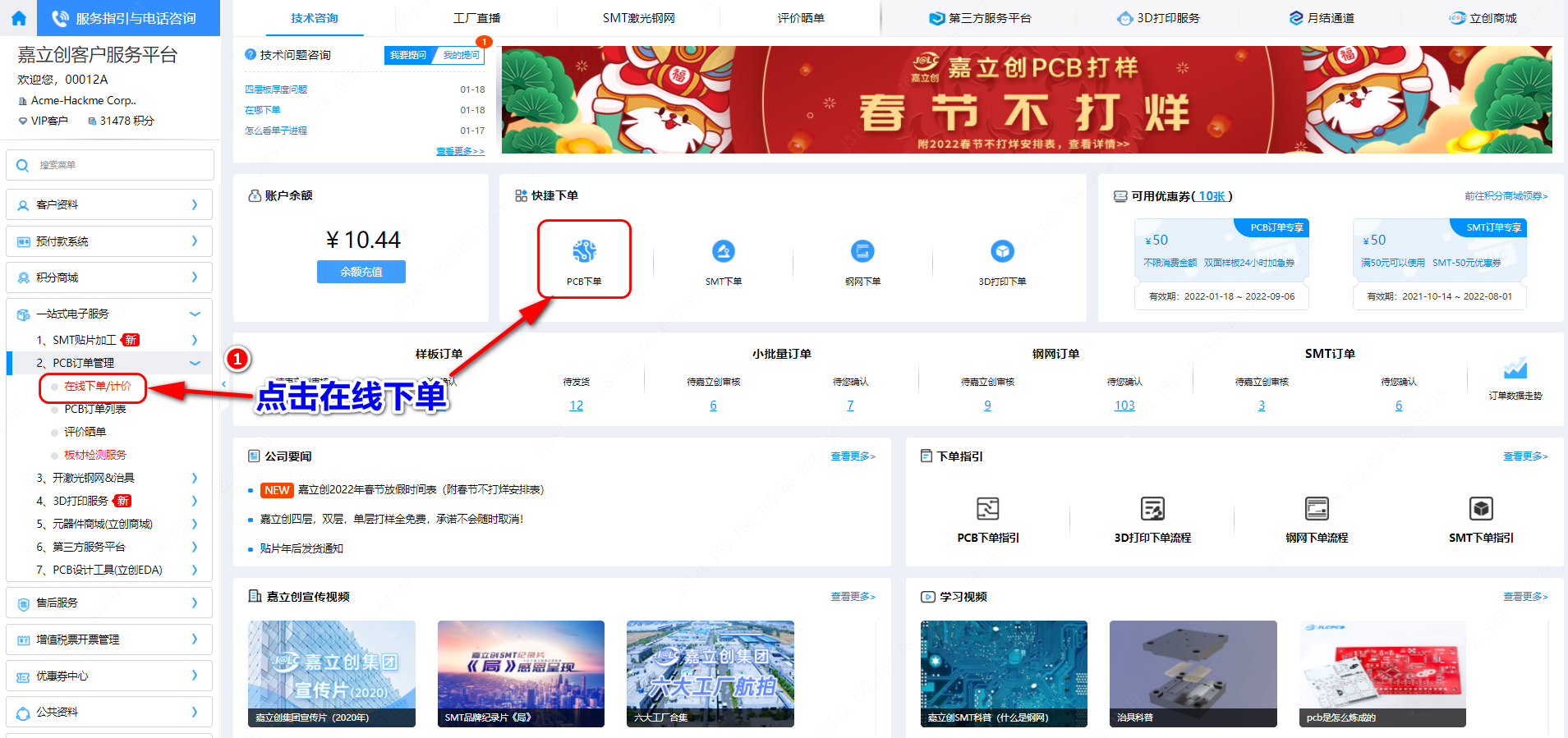Play 嘉立创集团宣传片 (2020年) video
Viewport: 1568px width, 738px height.
tap(332, 674)
